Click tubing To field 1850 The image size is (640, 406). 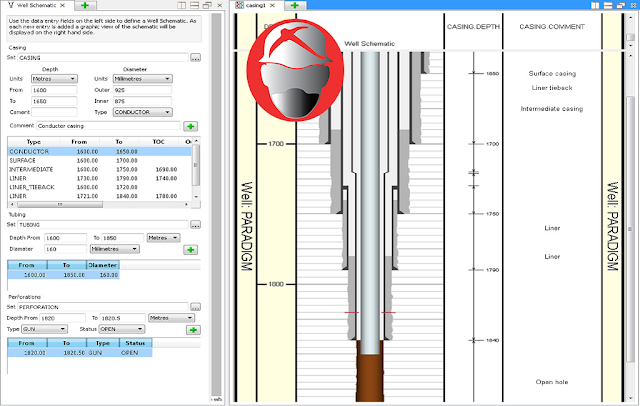coord(122,237)
